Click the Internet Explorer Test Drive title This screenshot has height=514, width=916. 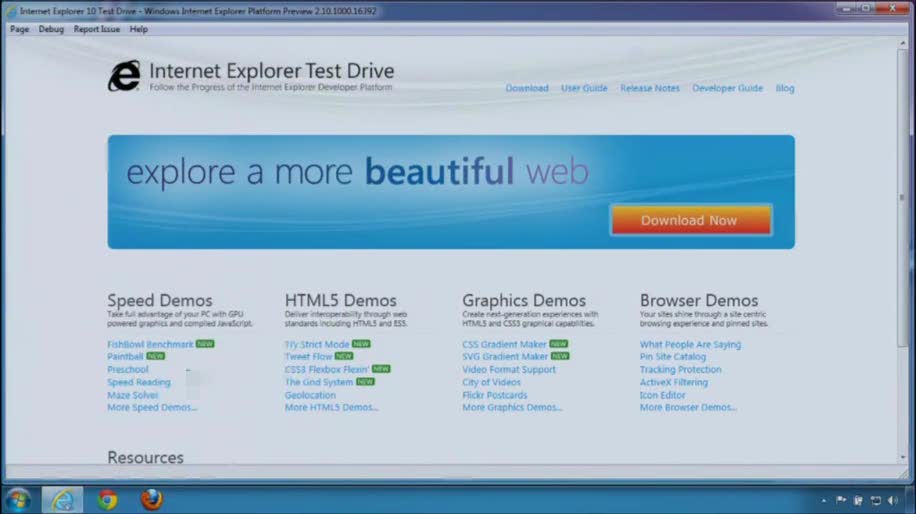[x=272, y=71]
